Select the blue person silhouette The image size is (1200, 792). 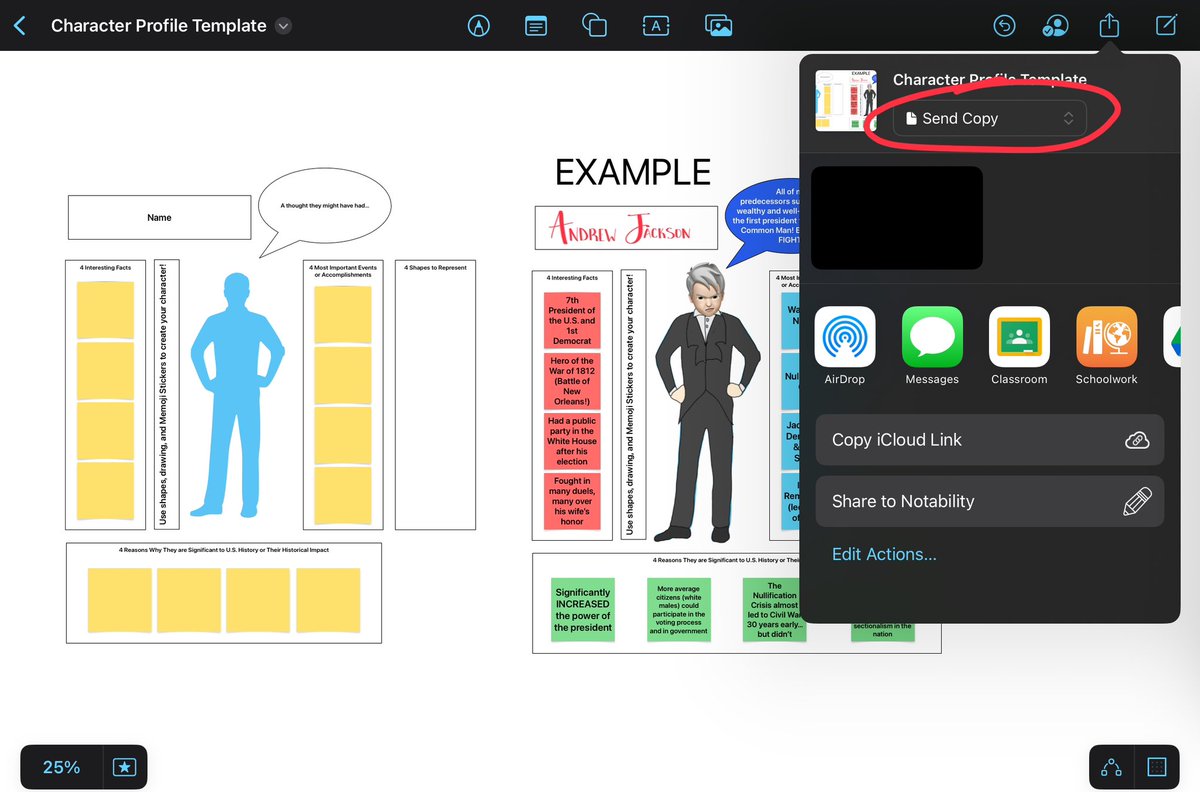coord(238,394)
